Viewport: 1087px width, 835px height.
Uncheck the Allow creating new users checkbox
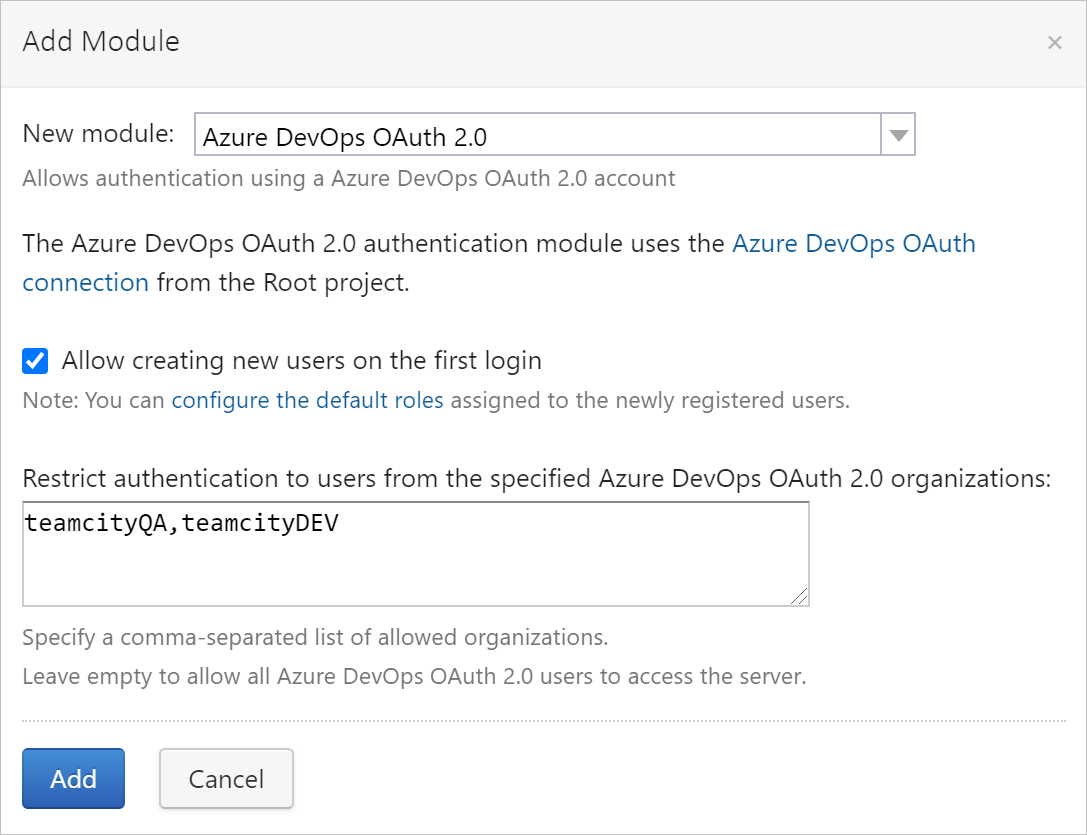34,360
